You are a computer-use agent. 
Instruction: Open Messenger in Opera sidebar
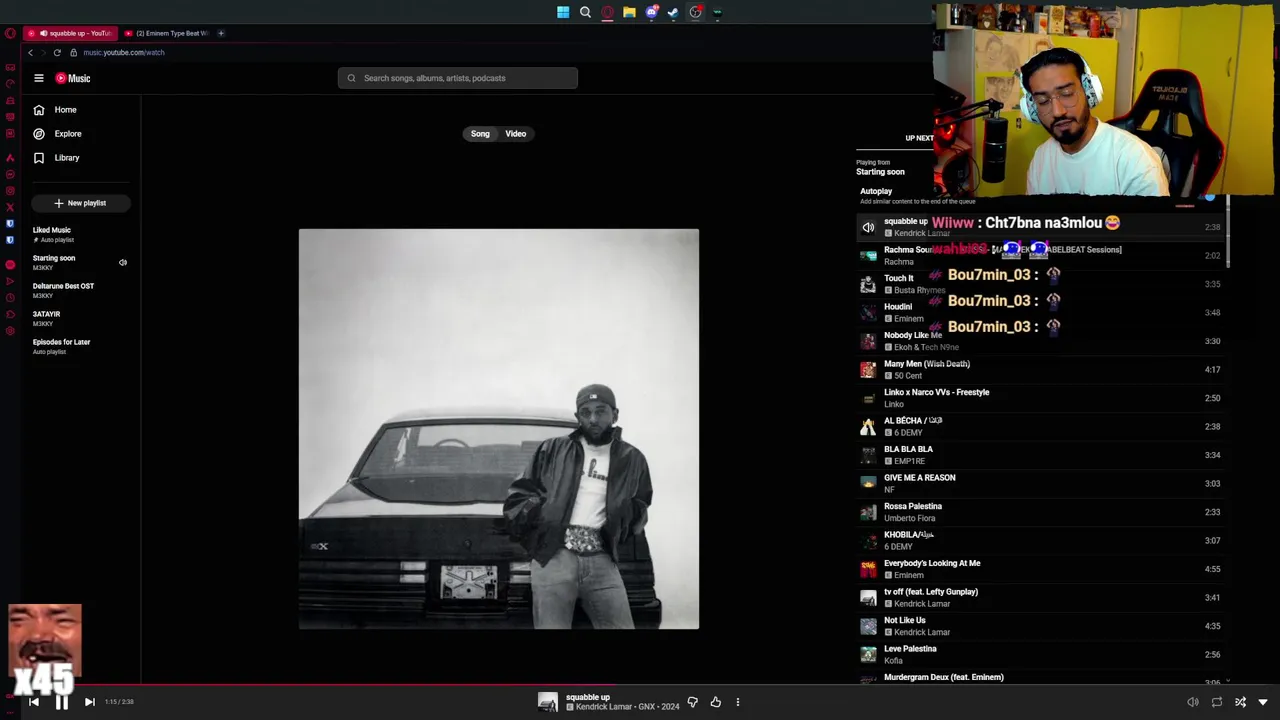click(x=10, y=174)
